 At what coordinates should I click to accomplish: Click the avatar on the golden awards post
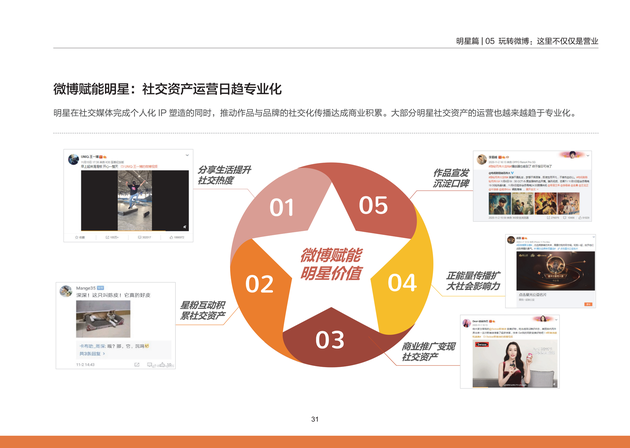click(x=511, y=240)
